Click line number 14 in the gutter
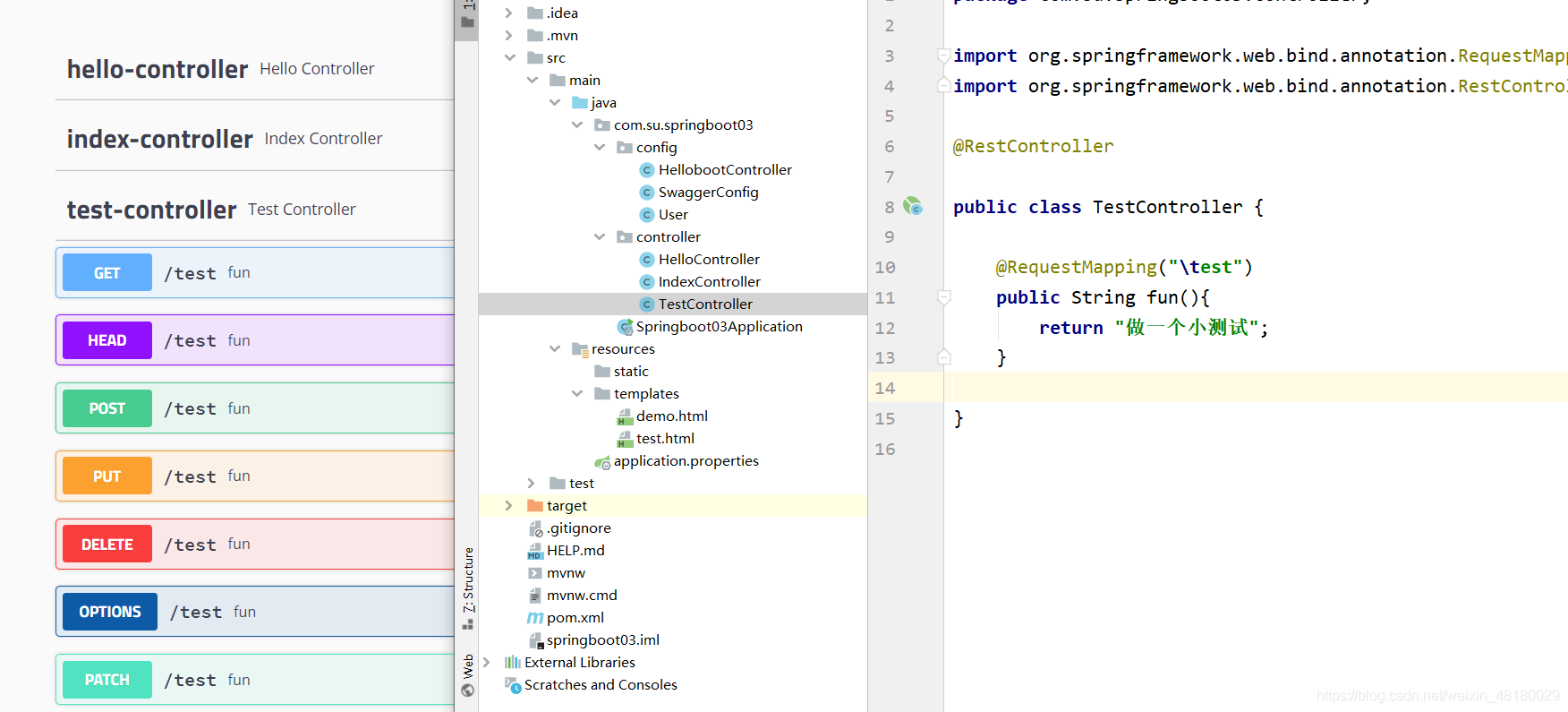 885,388
